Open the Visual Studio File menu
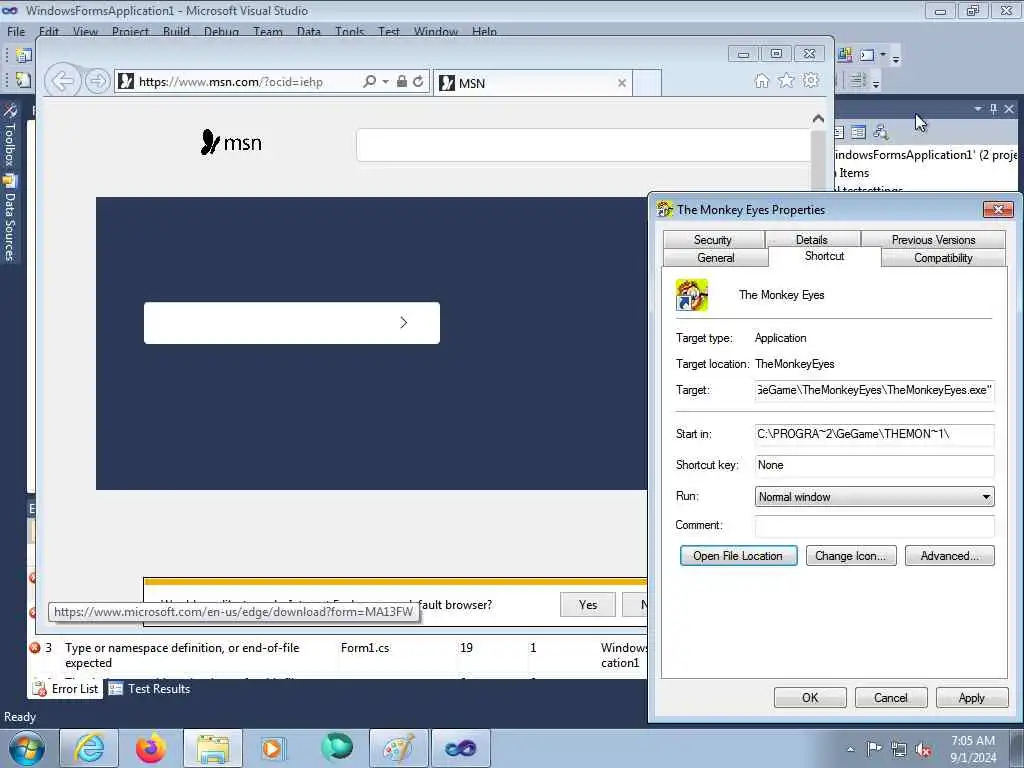This screenshot has width=1024, height=768. (x=16, y=31)
